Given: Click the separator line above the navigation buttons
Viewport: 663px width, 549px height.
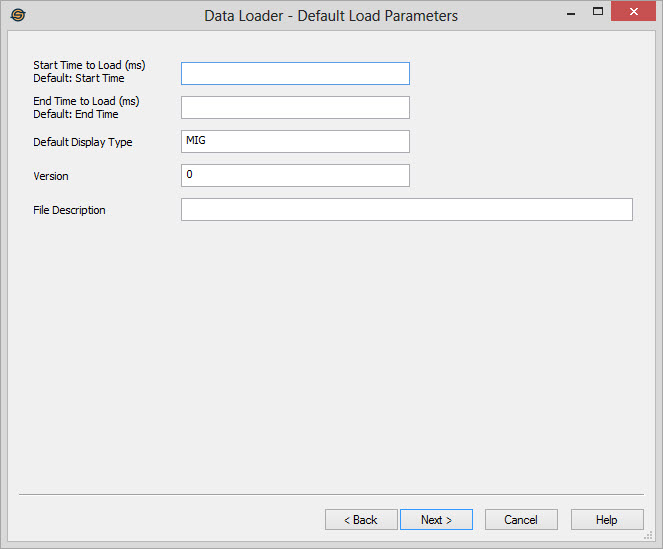Looking at the screenshot, I should click(x=331, y=495).
